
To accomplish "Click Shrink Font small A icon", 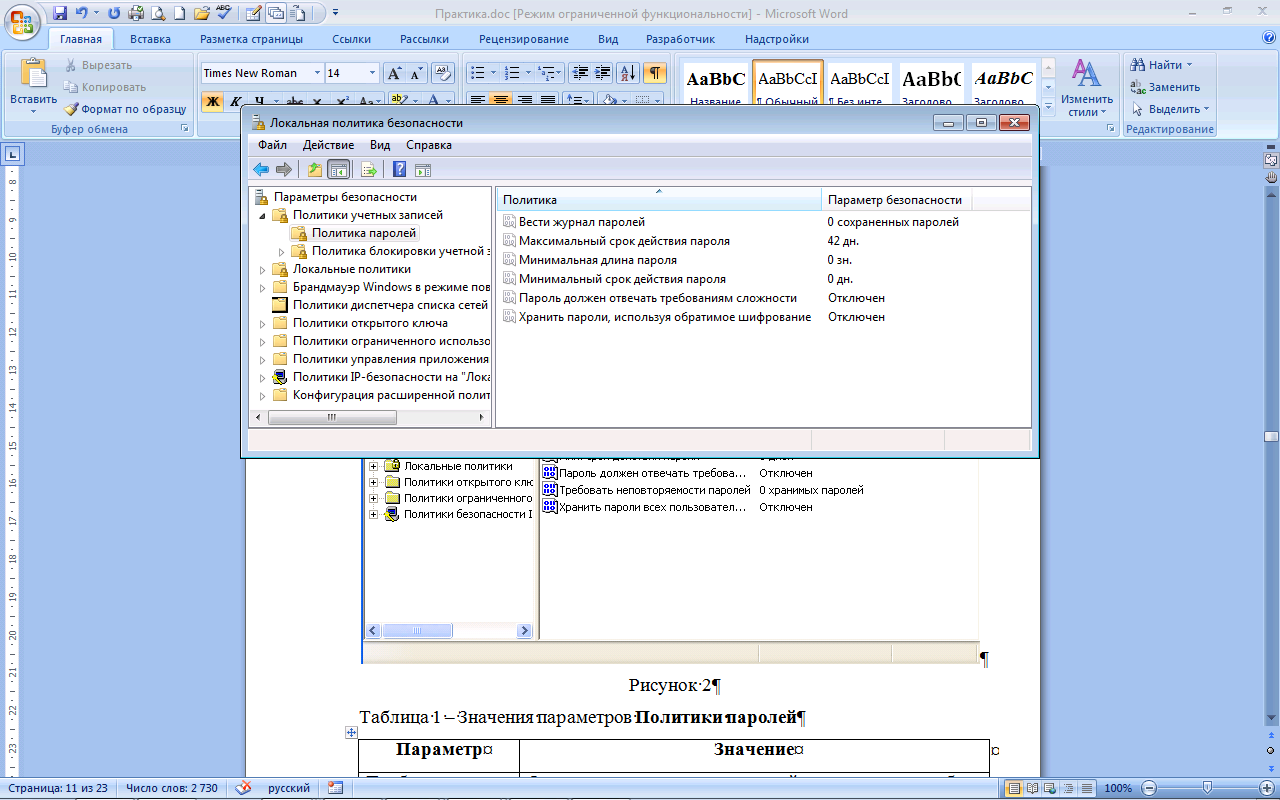I will [416, 73].
